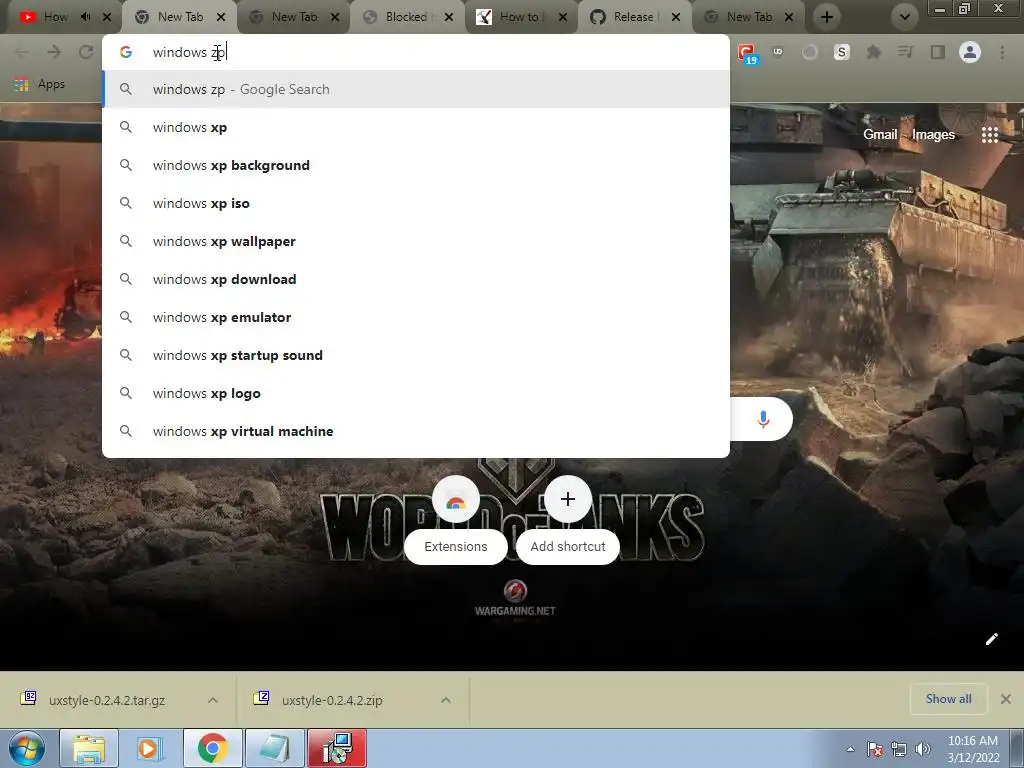Select 'windows zp - Google Search' suggestion
The height and width of the screenshot is (768, 1024).
coord(415,89)
